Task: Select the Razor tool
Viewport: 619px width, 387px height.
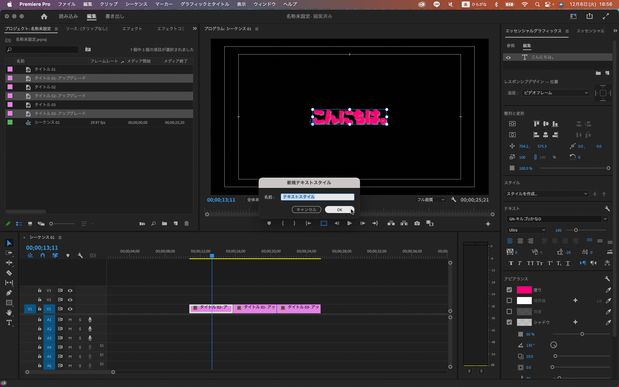Action: [x=9, y=273]
